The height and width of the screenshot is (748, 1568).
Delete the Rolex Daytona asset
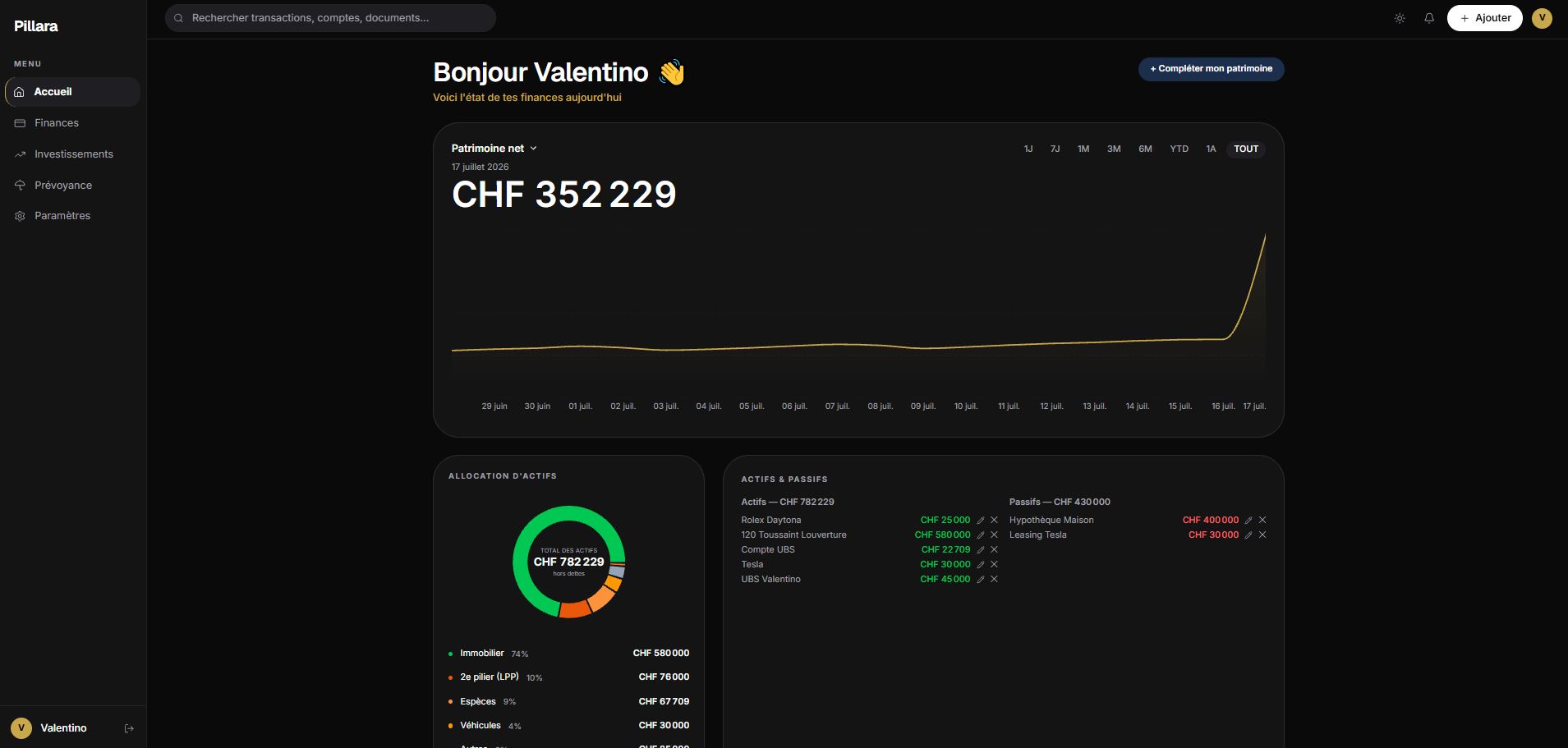tap(994, 521)
